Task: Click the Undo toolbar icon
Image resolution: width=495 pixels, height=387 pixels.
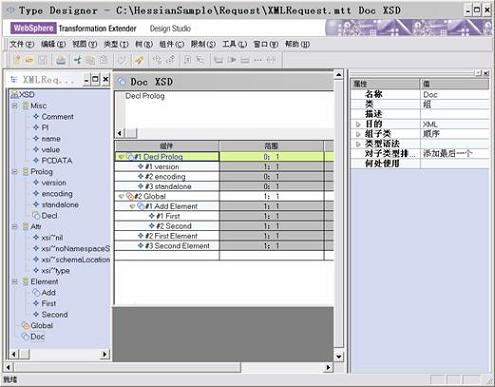Action: (122, 60)
